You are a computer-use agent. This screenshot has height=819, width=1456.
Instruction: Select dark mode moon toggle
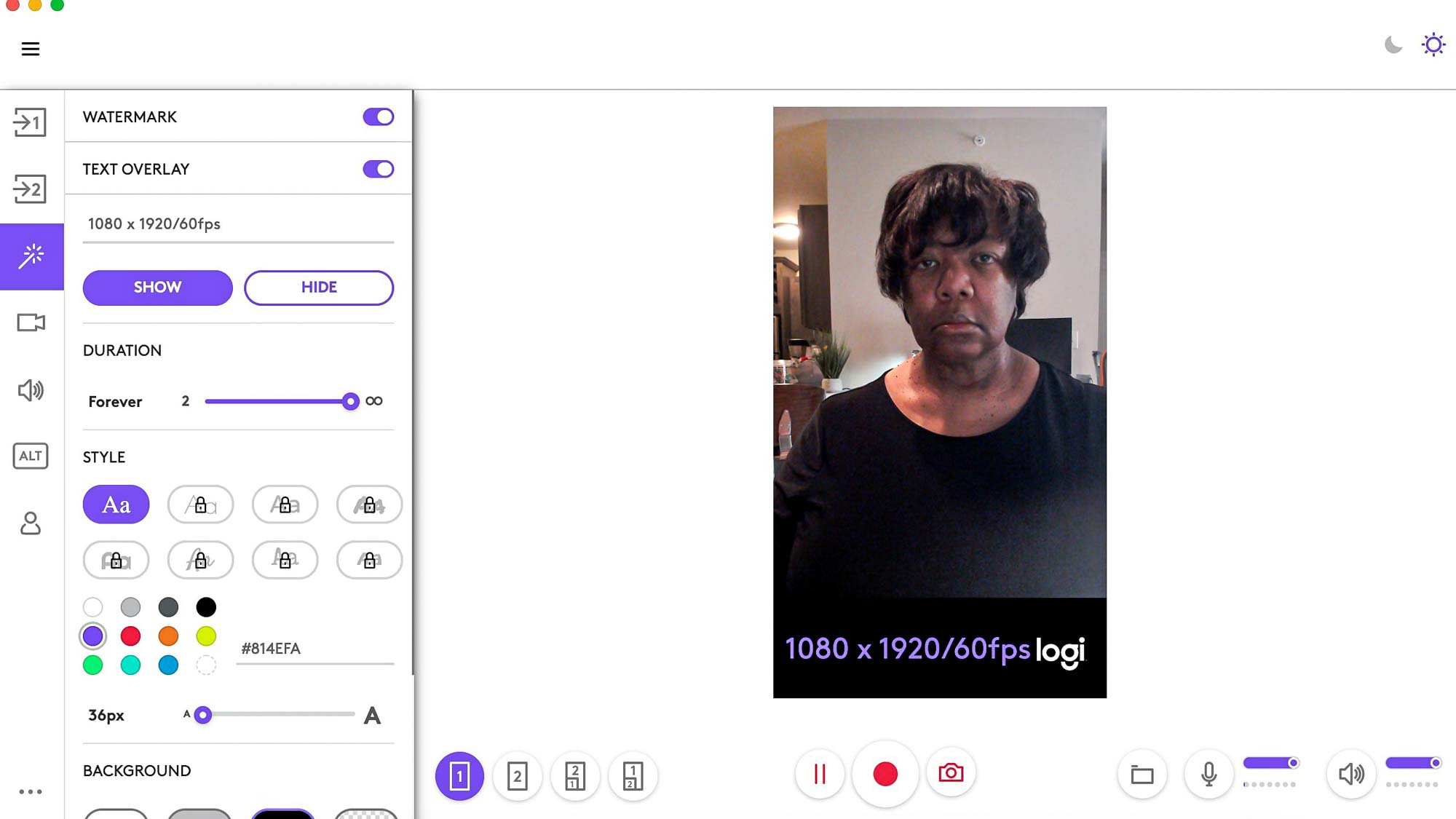pyautogui.click(x=1394, y=45)
